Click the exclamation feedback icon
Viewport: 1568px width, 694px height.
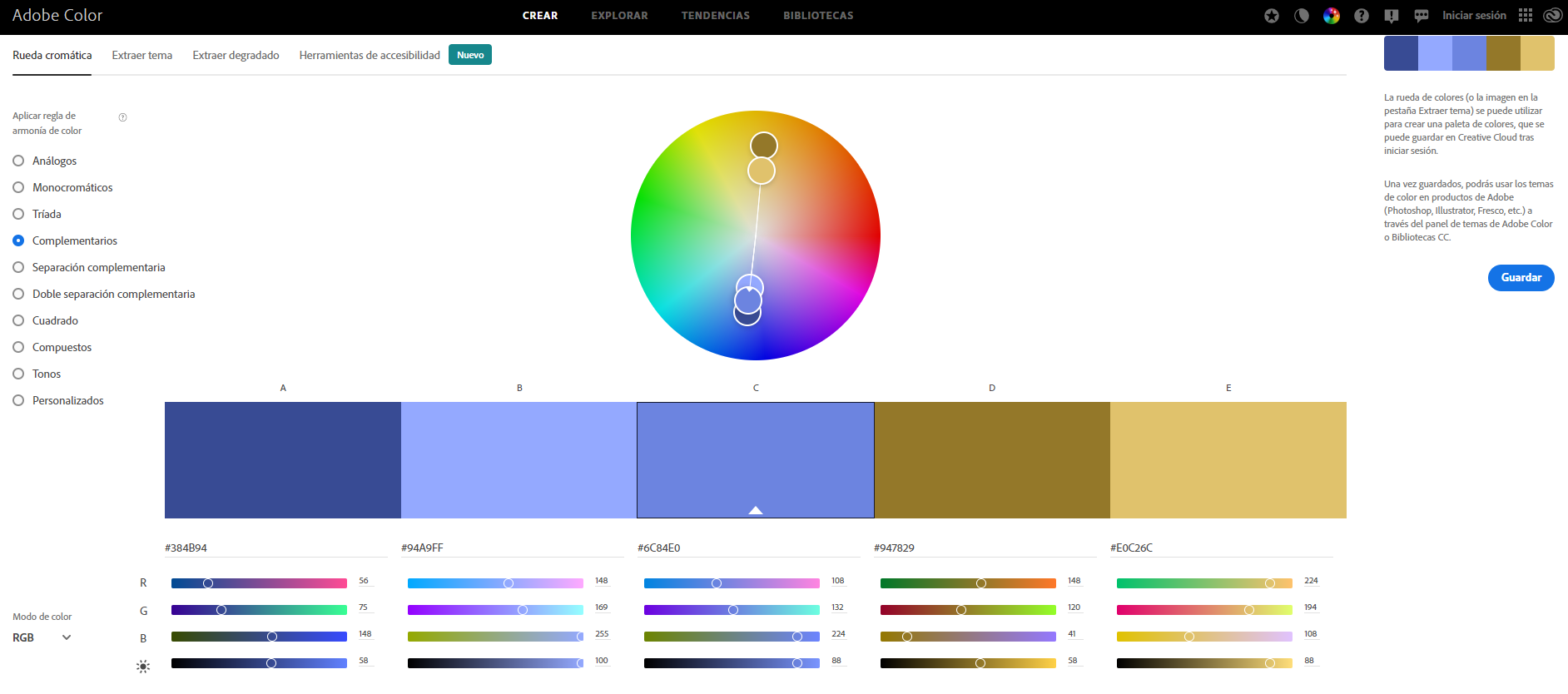click(x=1392, y=16)
